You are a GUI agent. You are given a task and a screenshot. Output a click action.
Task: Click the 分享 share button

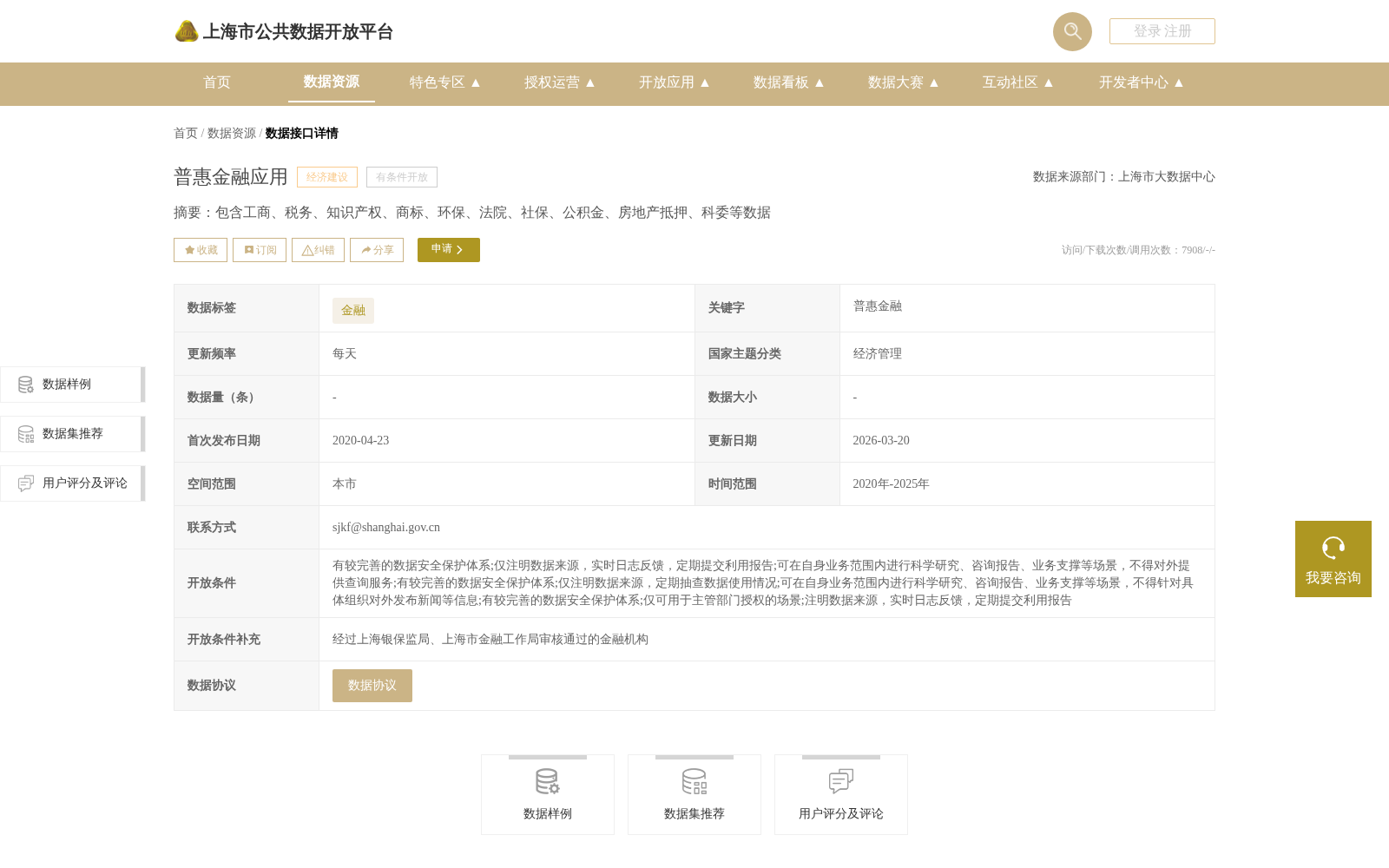click(377, 250)
